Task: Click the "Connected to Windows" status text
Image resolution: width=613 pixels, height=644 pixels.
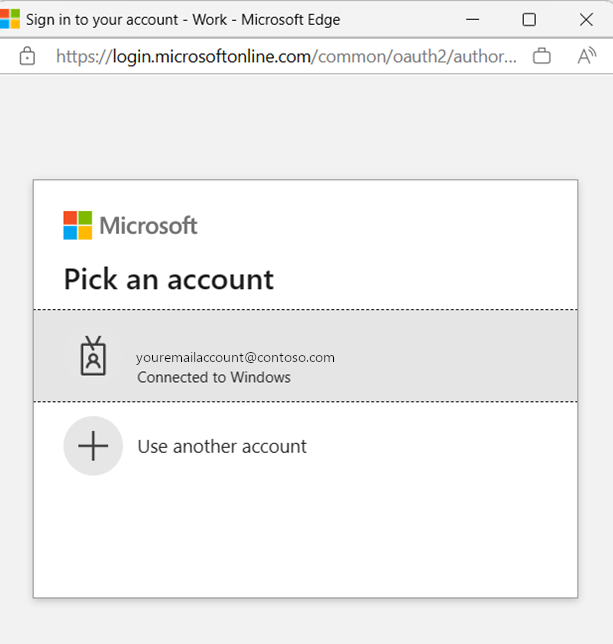Action: [x=214, y=377]
